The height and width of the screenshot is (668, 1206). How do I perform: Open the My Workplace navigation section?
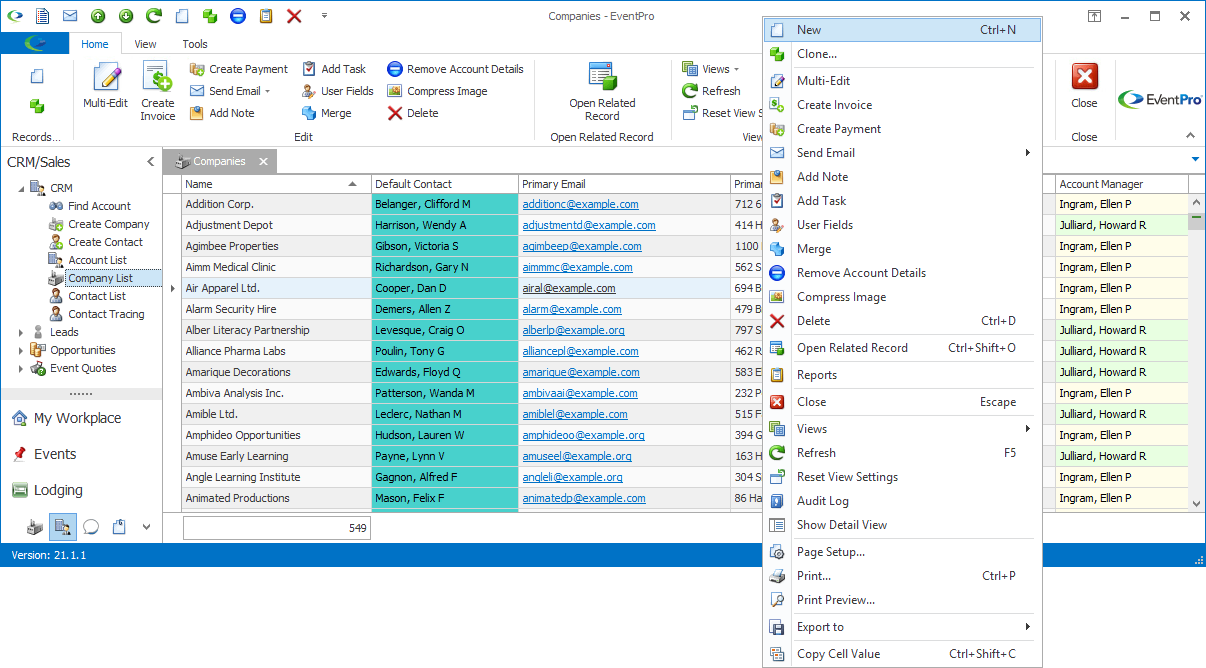coord(80,418)
